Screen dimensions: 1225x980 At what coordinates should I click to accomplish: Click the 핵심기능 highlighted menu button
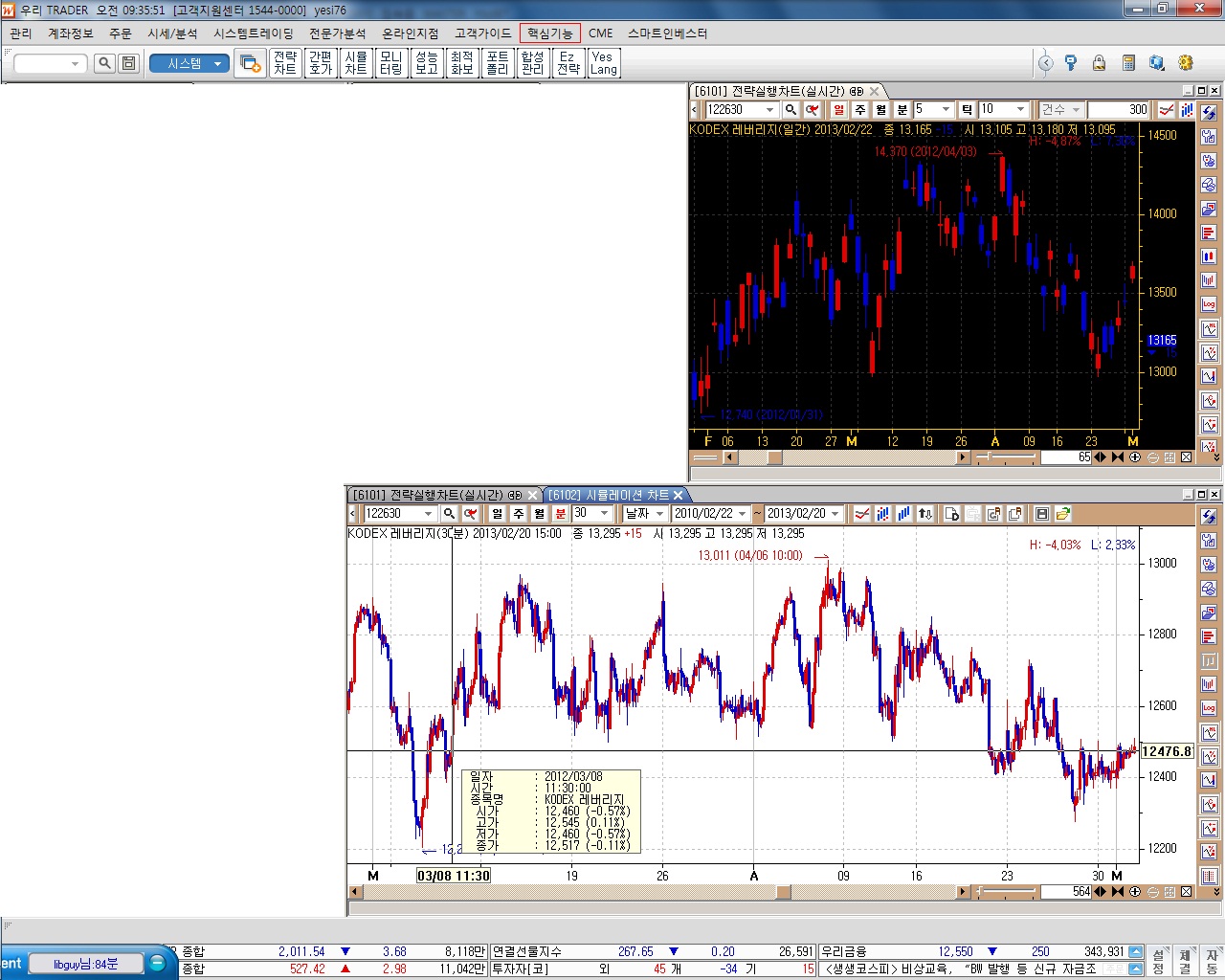coord(550,33)
